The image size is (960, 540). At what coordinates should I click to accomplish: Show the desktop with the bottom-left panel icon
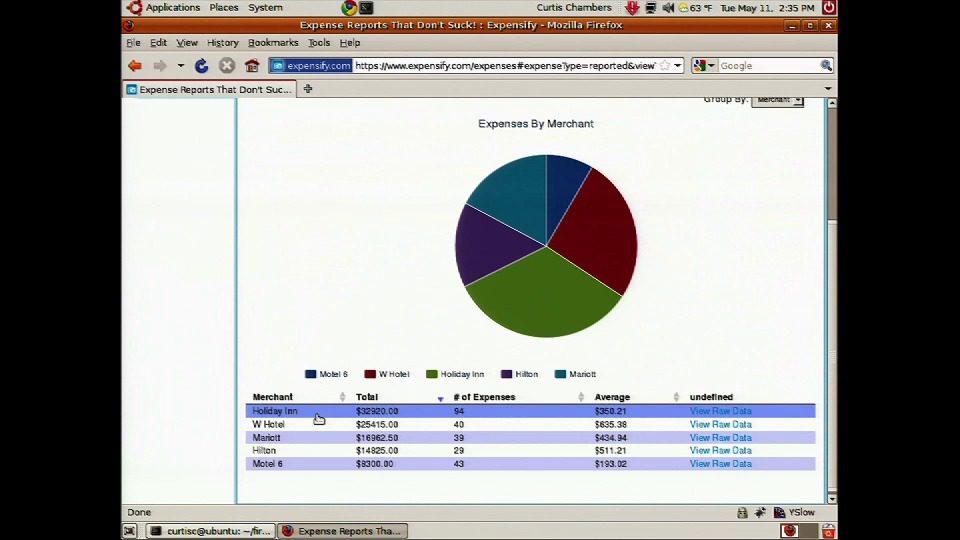(x=129, y=531)
